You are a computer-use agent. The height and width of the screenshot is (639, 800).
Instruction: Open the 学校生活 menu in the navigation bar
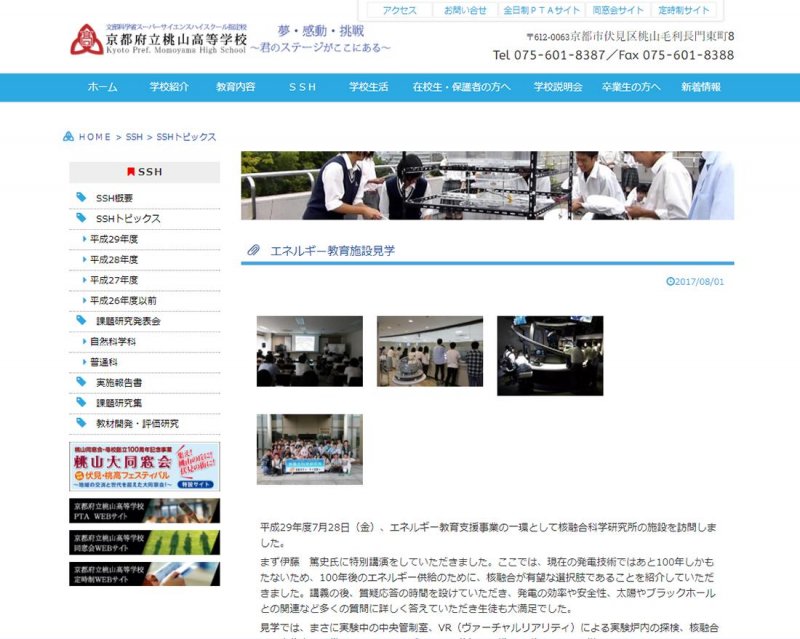coord(368,87)
